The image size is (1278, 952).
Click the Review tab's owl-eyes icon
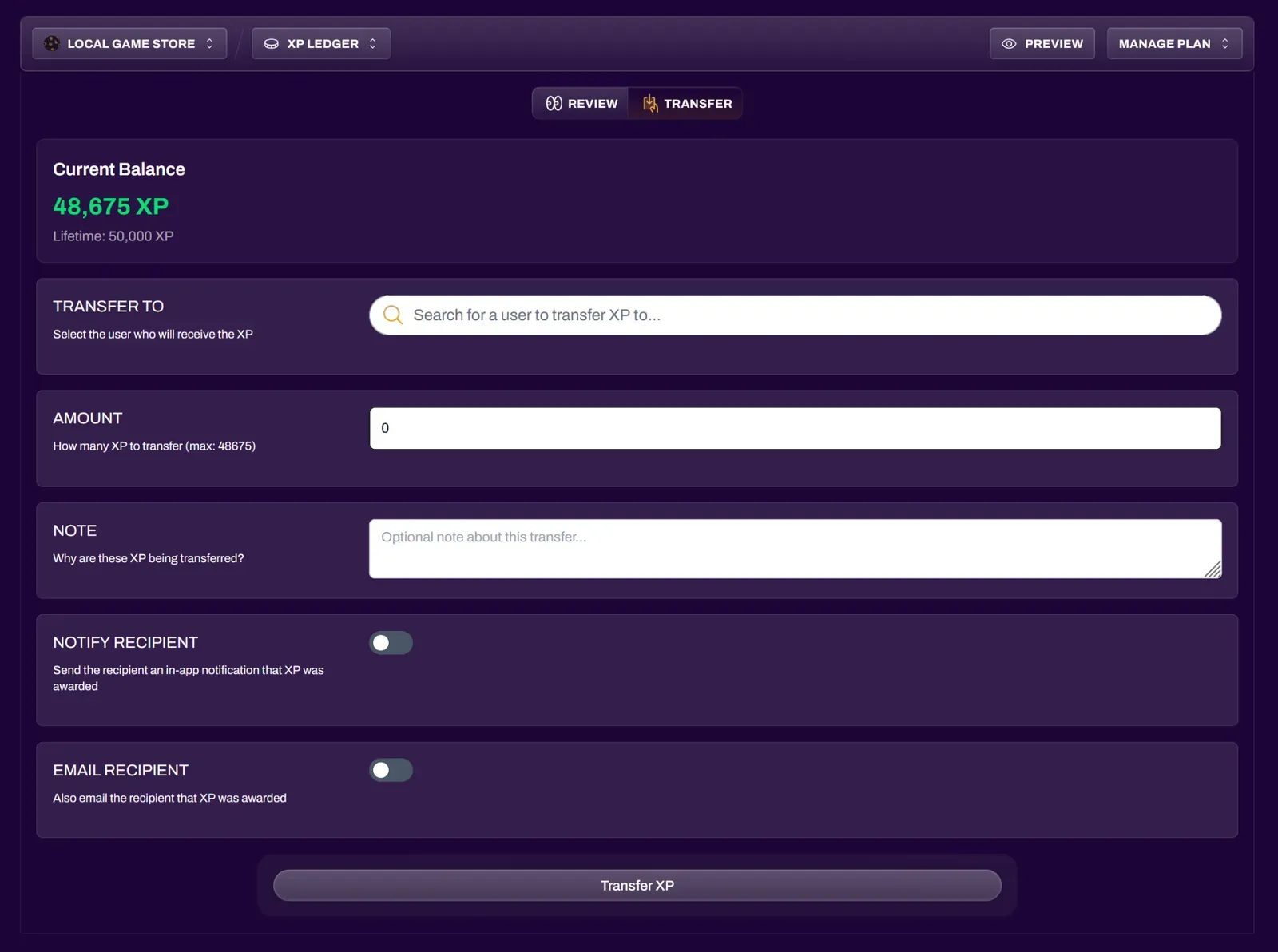(x=554, y=104)
